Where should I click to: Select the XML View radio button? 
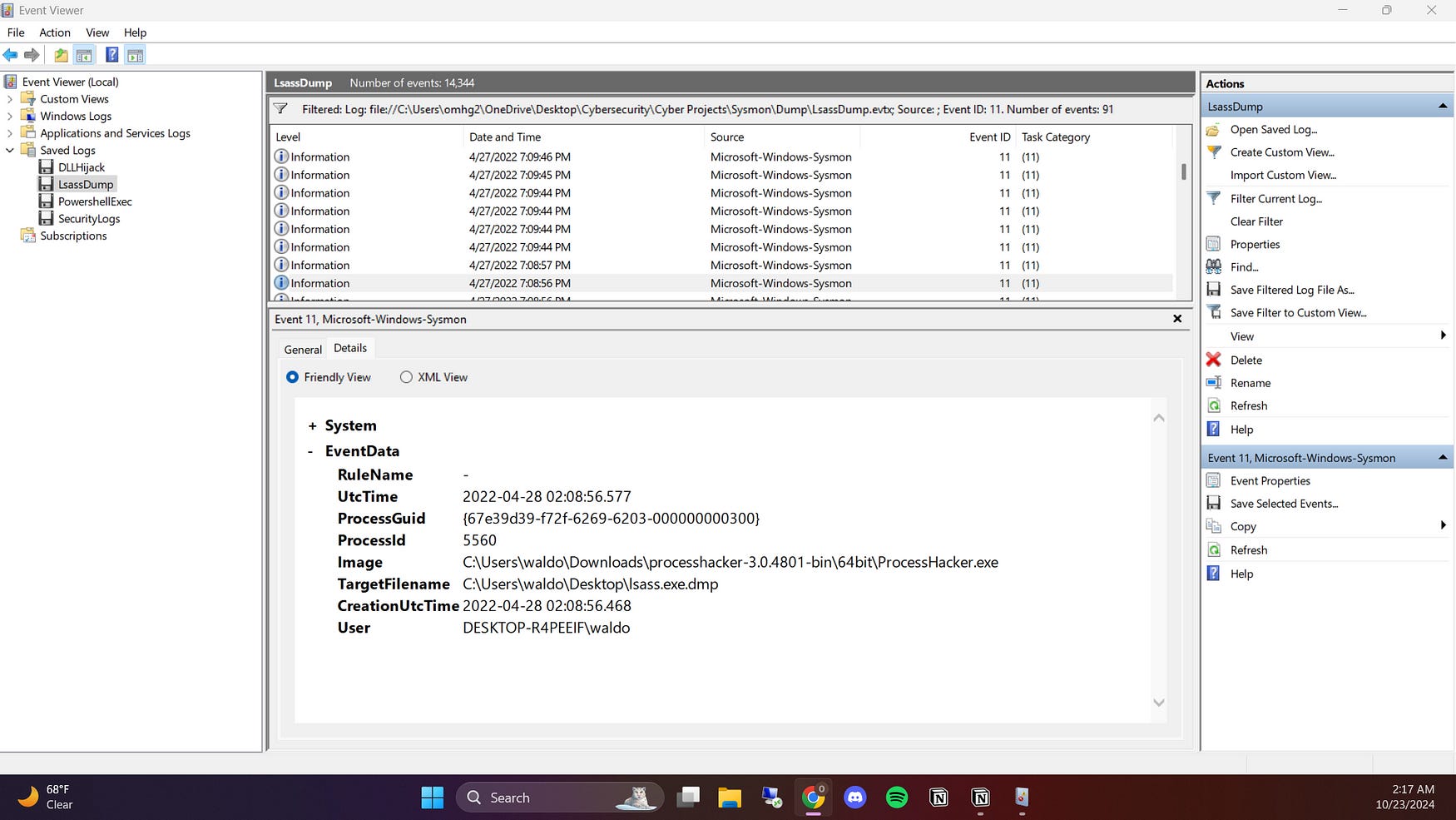pos(406,377)
